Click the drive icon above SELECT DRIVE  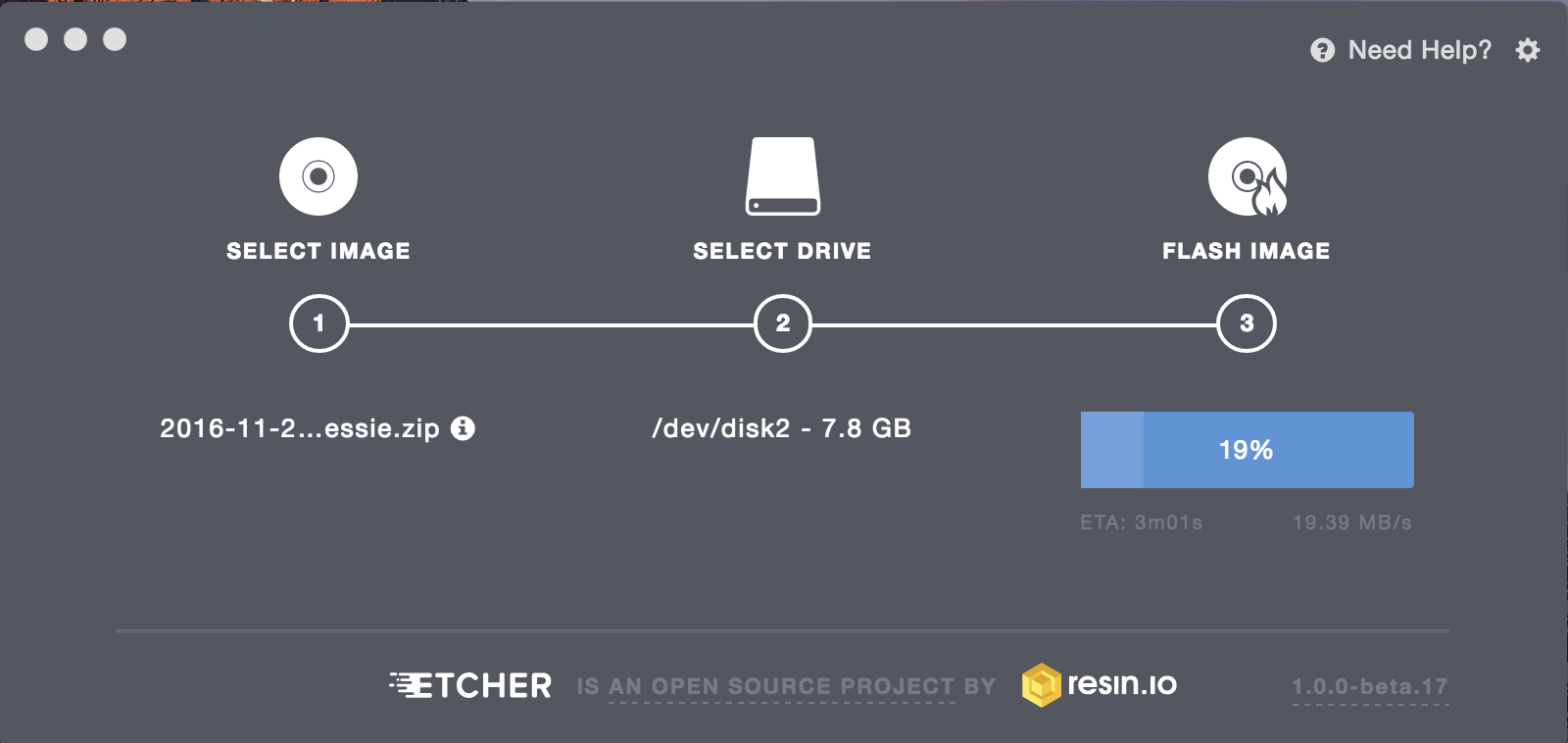point(782,176)
